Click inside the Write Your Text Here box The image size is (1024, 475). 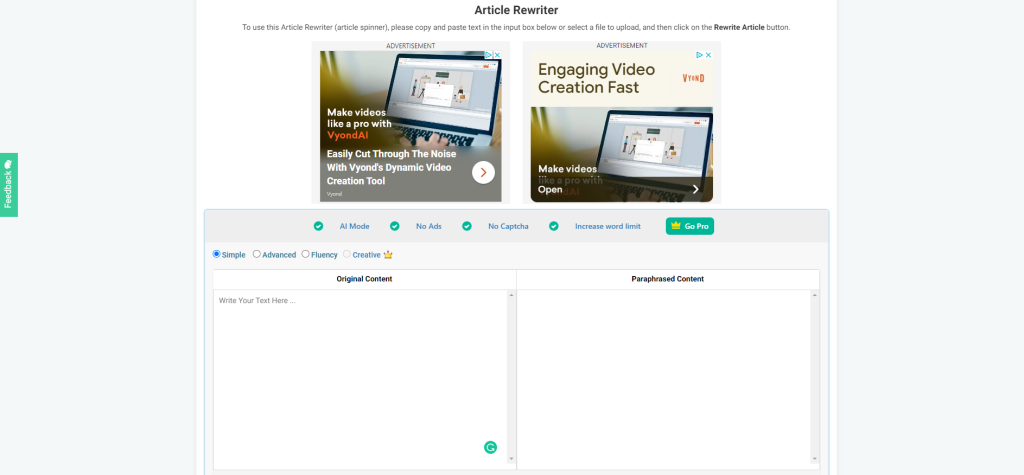(x=360, y=379)
